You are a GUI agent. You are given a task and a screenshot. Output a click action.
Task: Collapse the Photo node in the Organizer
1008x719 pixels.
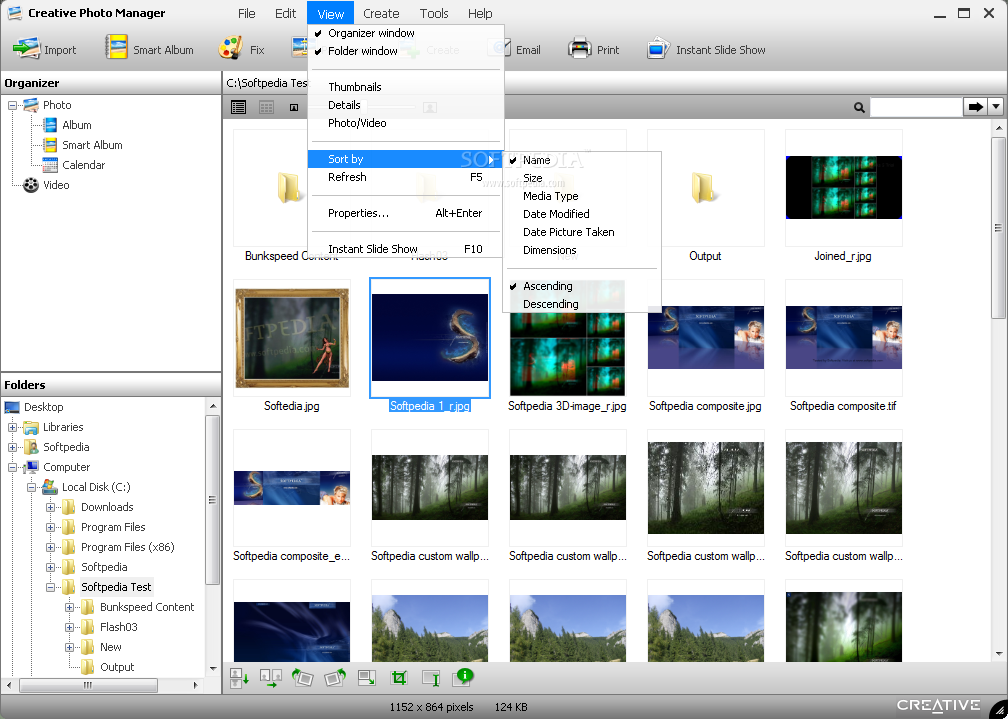point(12,105)
